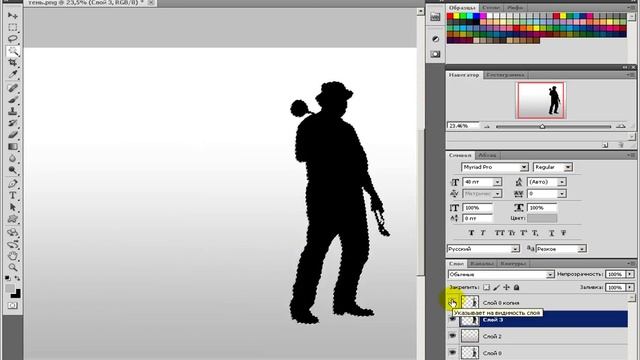
Task: Toggle Quick Mask mode
Action: tap(13, 306)
